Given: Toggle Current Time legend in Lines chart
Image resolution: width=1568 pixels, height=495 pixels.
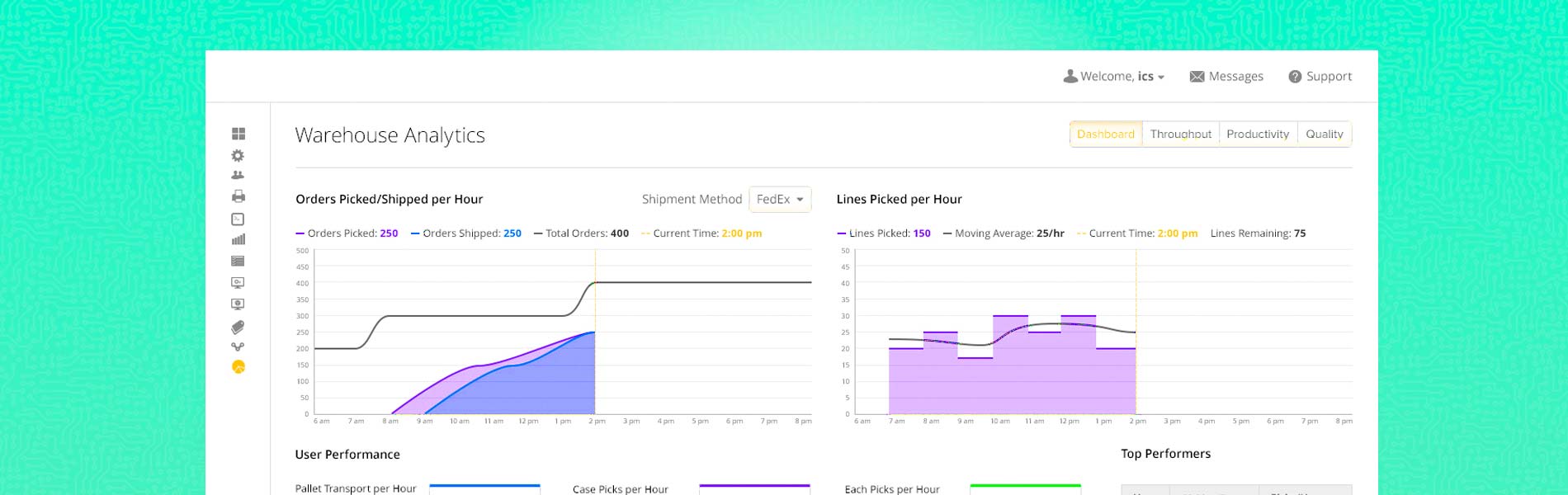Looking at the screenshot, I should 1137,233.
